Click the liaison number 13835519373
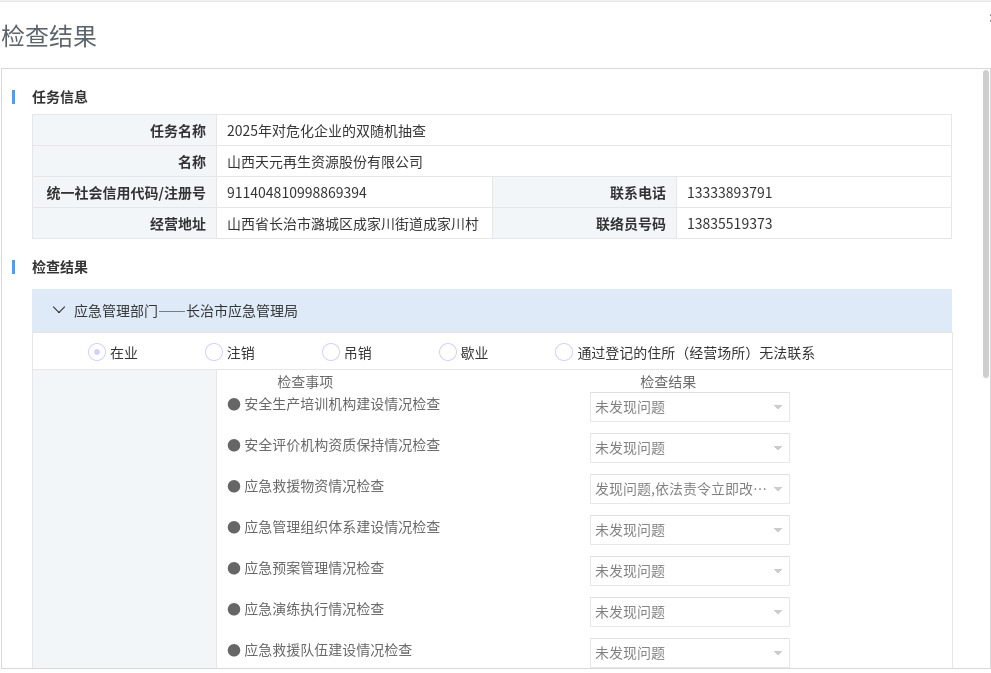 pyautogui.click(x=730, y=224)
